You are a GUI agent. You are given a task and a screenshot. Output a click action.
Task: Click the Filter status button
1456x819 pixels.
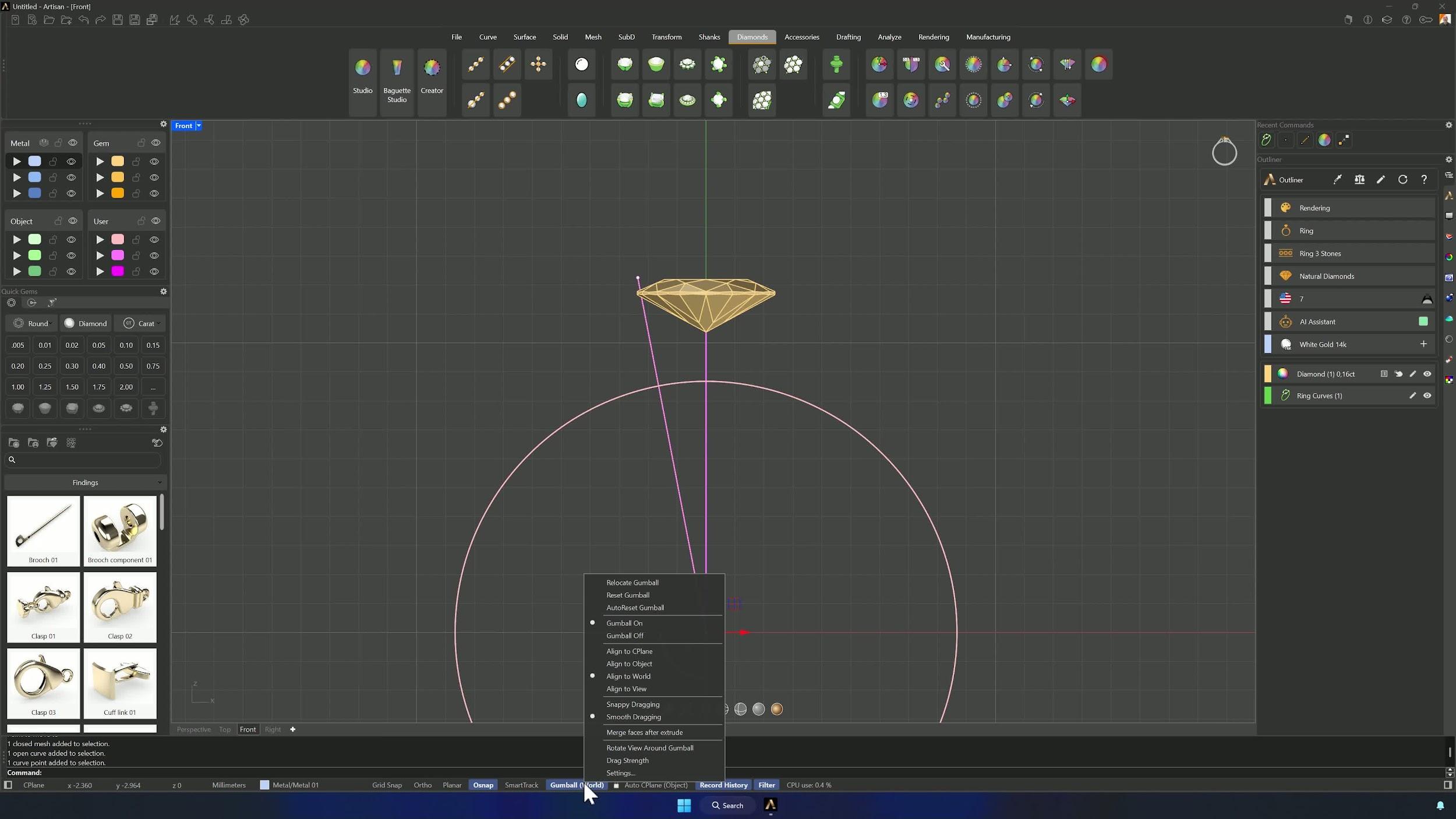point(766,785)
